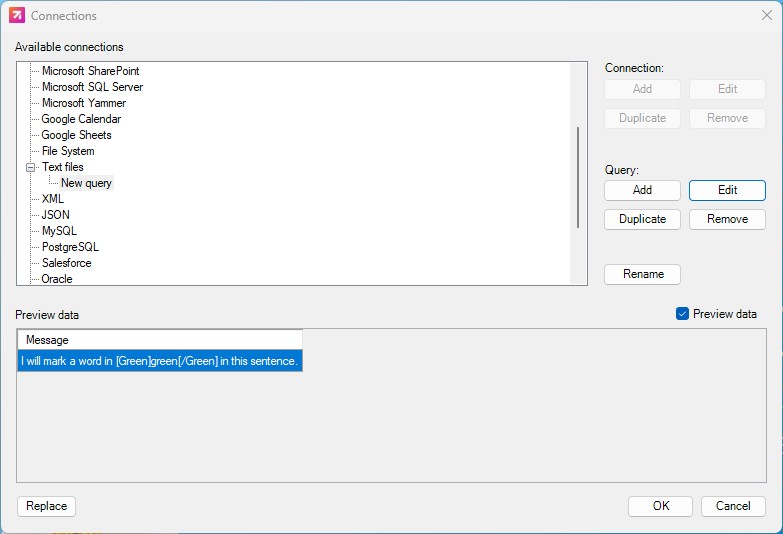The height and width of the screenshot is (534, 783).
Task: Close the Connections dialog
Action: click(767, 15)
